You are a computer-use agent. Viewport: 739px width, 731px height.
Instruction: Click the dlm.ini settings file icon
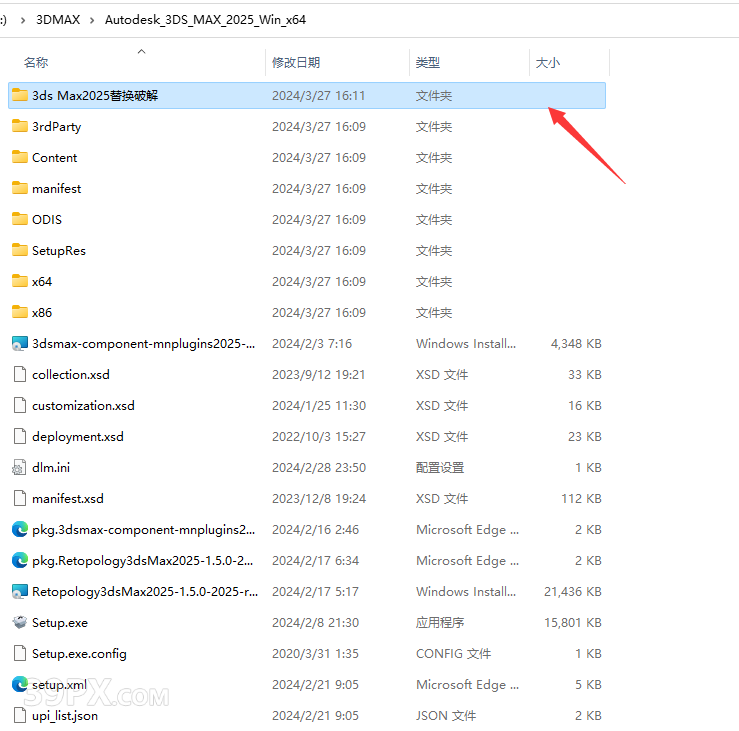click(19, 468)
